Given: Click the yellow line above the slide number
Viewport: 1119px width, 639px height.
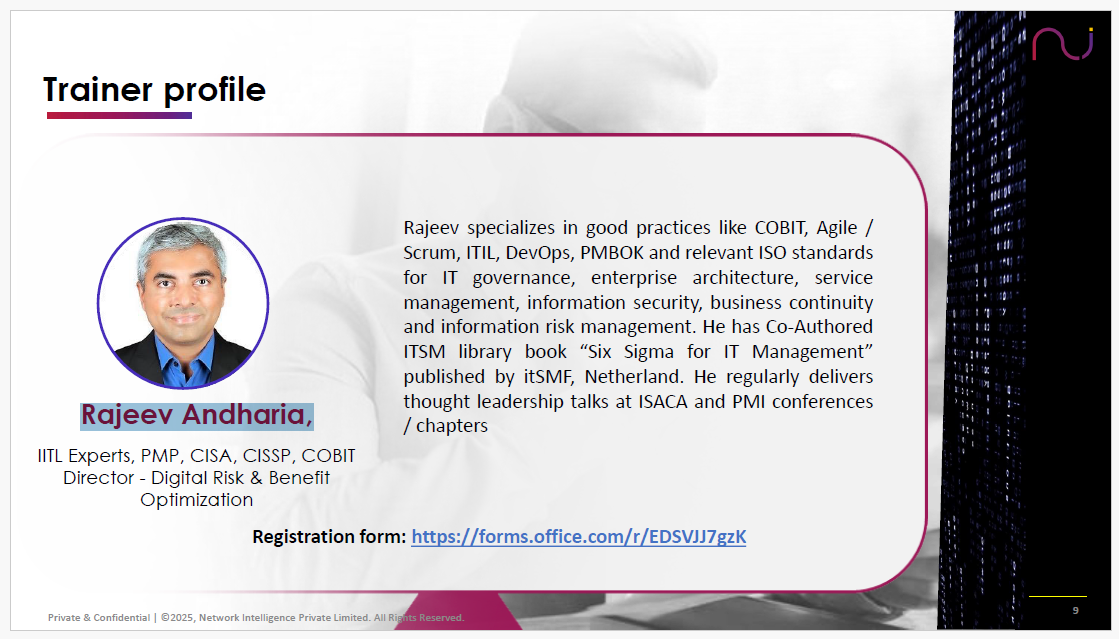Looking at the screenshot, I should pos(1057,597).
